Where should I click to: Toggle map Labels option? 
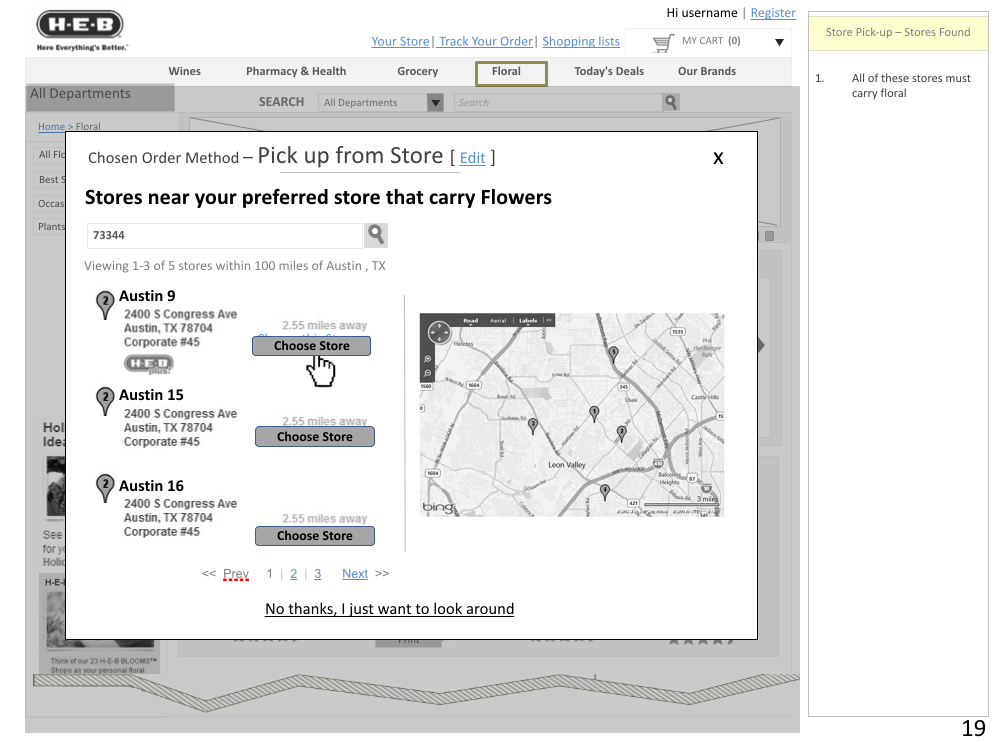[528, 321]
